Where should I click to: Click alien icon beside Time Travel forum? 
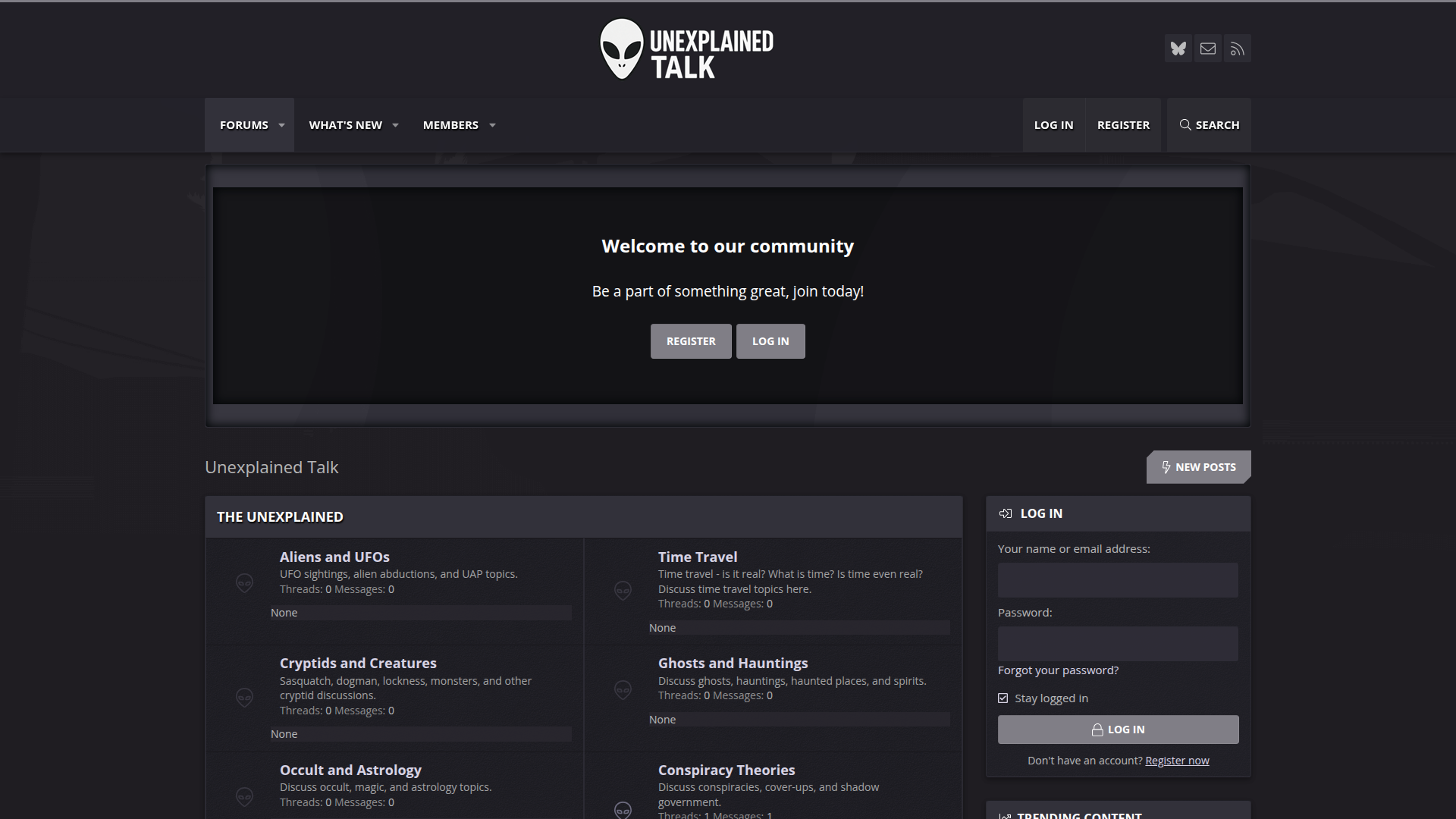coord(623,590)
